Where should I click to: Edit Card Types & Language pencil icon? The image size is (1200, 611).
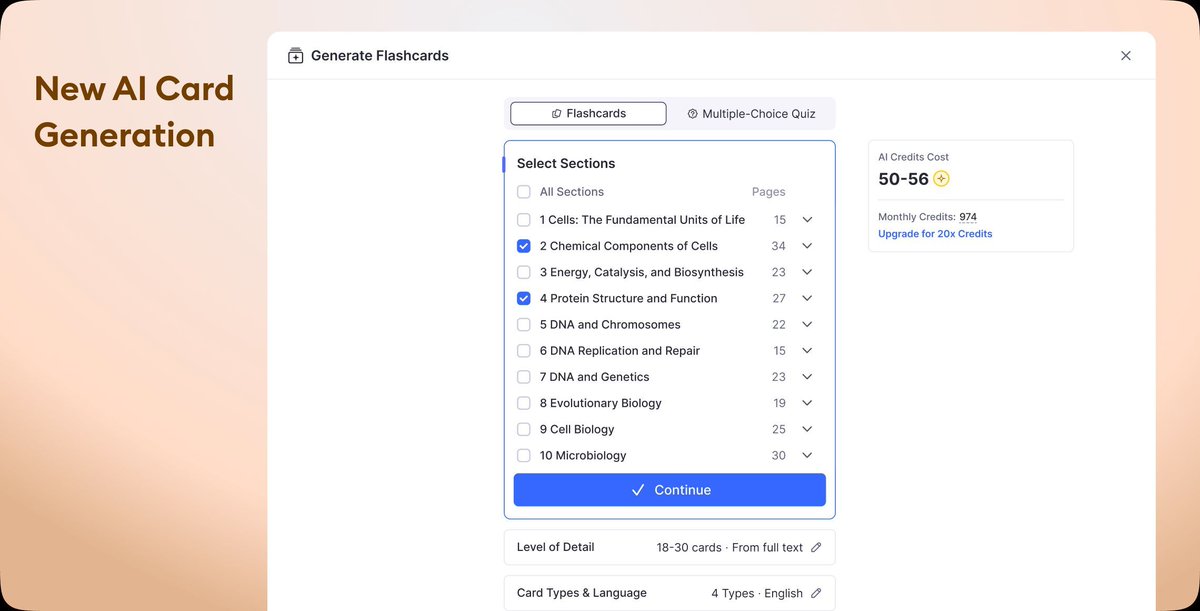tap(816, 593)
